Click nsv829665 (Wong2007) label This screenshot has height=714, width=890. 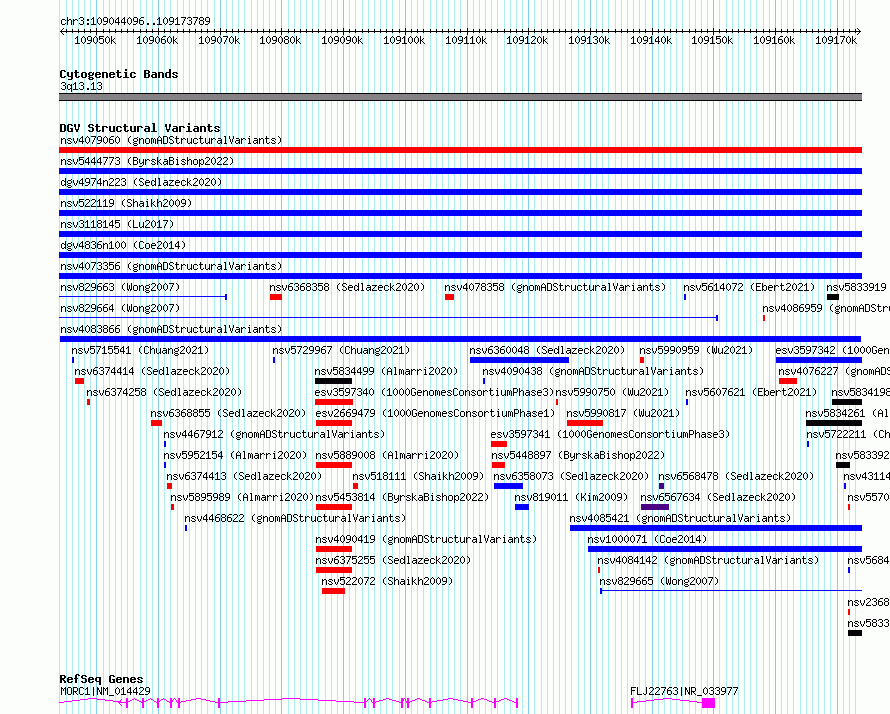pos(659,581)
